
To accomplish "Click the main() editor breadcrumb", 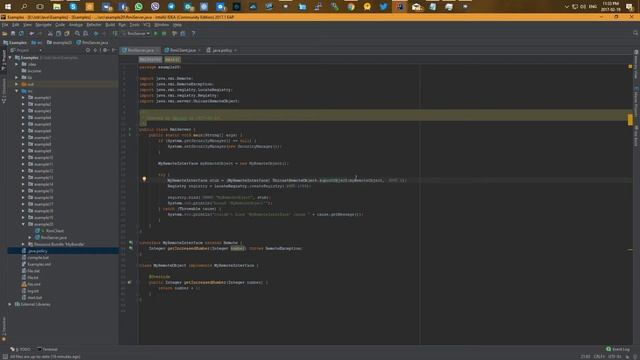I will tap(172, 60).
